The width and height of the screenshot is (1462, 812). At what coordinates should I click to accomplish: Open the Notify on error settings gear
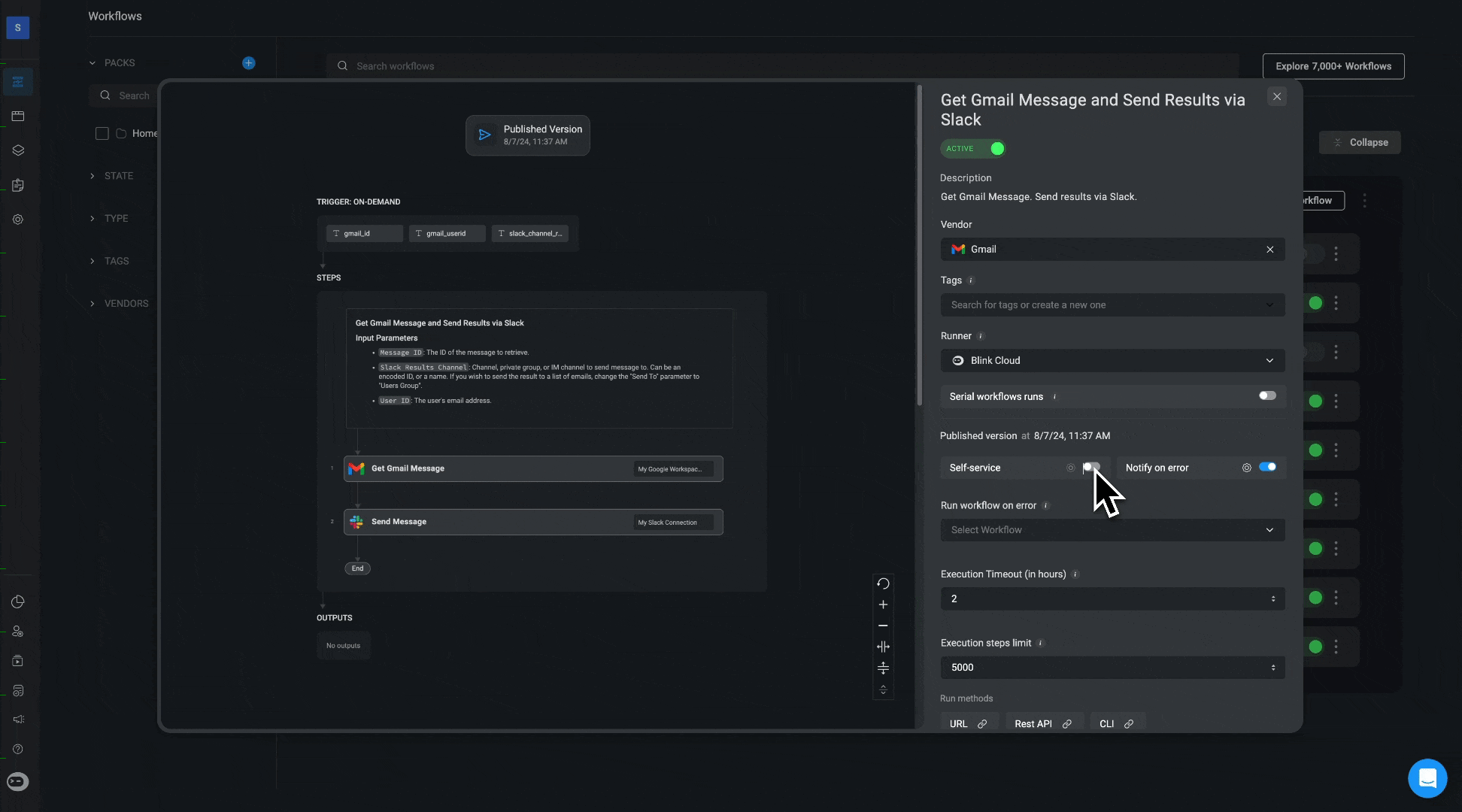[x=1246, y=468]
